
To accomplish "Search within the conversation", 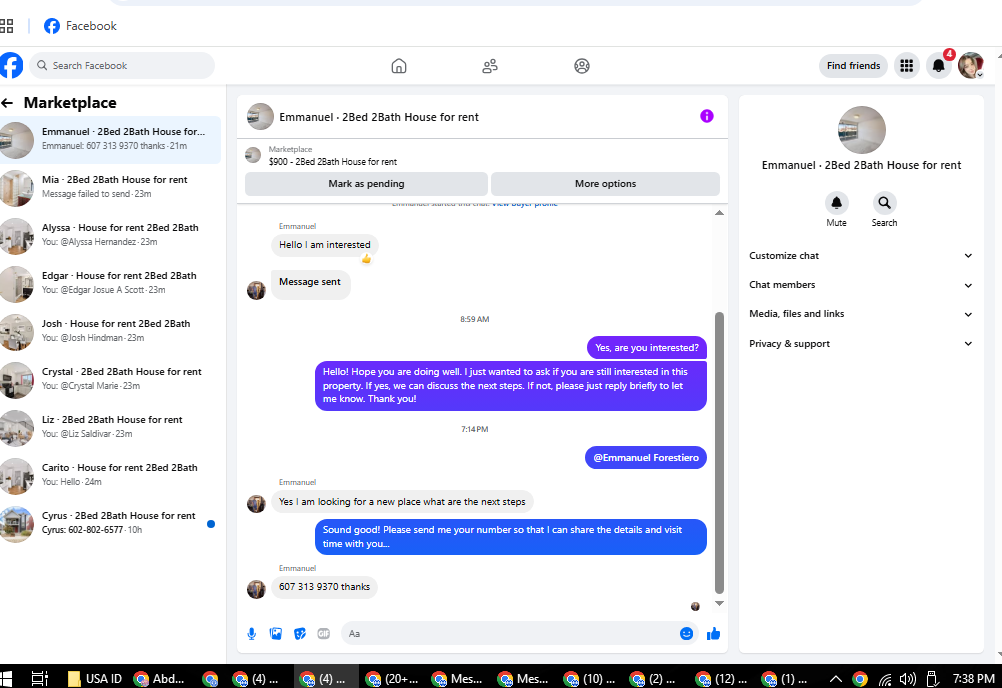I will (x=884, y=203).
